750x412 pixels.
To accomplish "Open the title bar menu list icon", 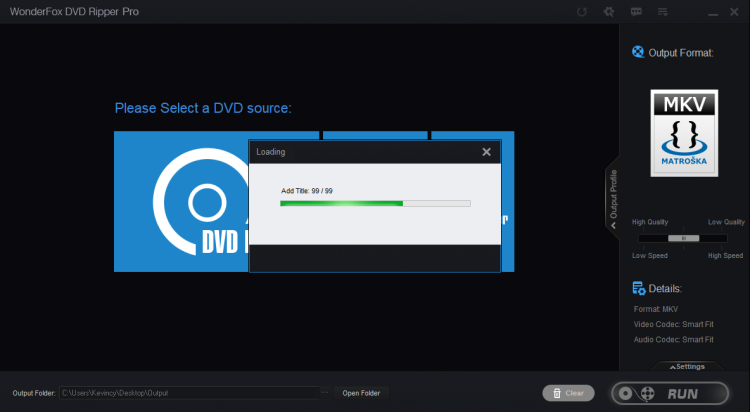I will click(662, 12).
